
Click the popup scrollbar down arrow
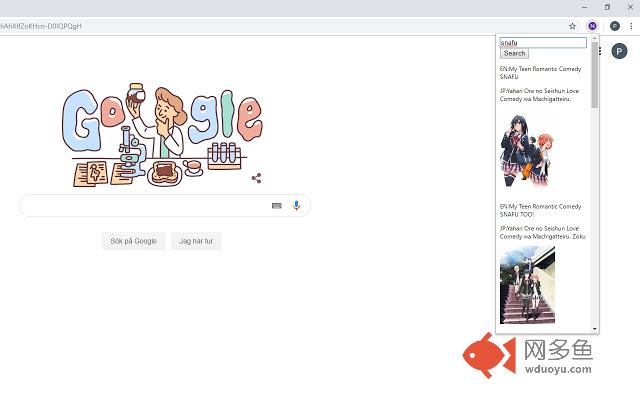click(595, 328)
